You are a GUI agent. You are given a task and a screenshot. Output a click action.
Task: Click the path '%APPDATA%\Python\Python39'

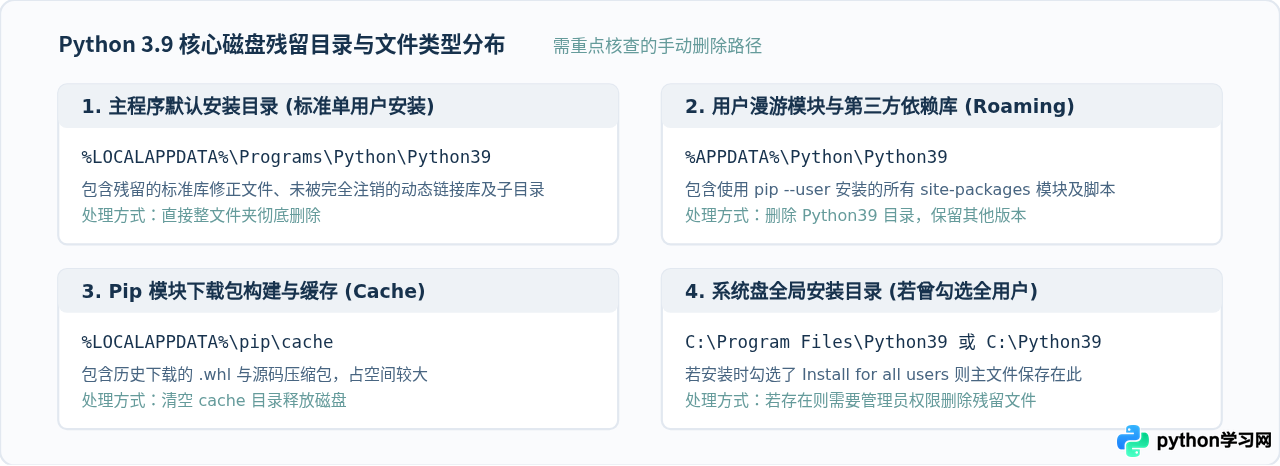point(816,157)
